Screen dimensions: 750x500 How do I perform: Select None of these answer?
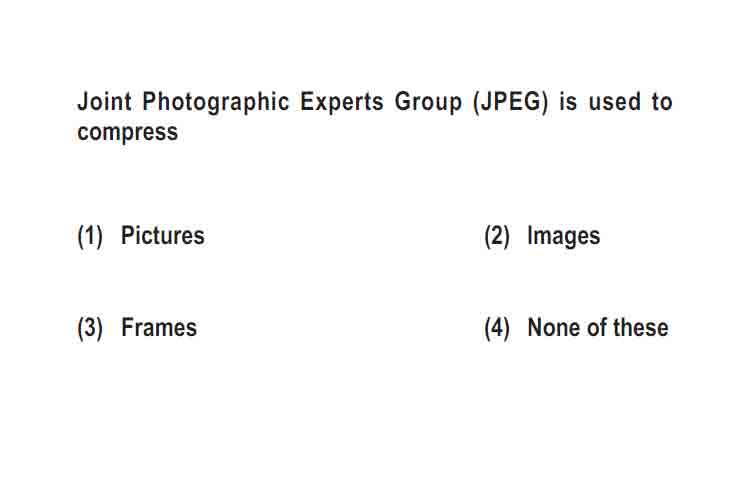pos(598,328)
